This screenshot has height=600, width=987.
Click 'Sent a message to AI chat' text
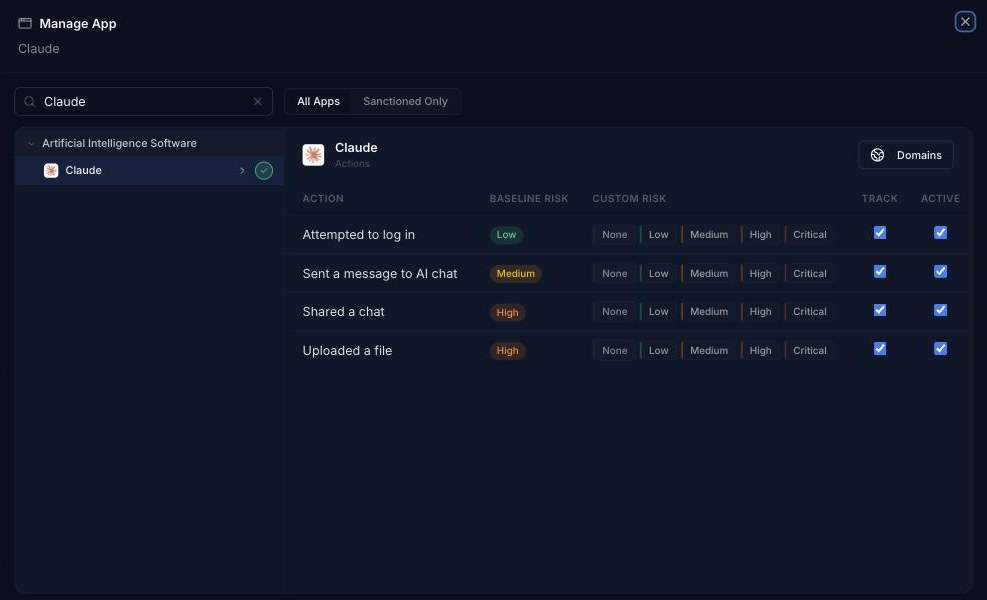(x=380, y=274)
